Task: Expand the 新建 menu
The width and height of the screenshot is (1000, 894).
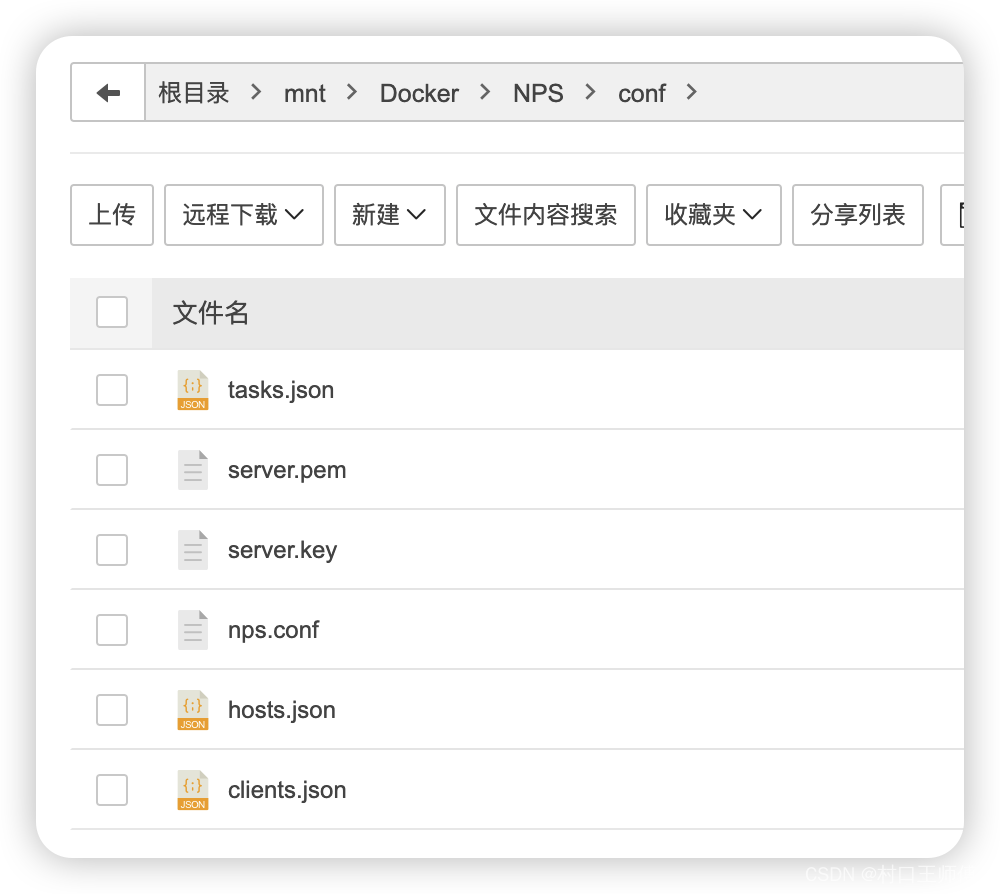Action: click(x=389, y=214)
